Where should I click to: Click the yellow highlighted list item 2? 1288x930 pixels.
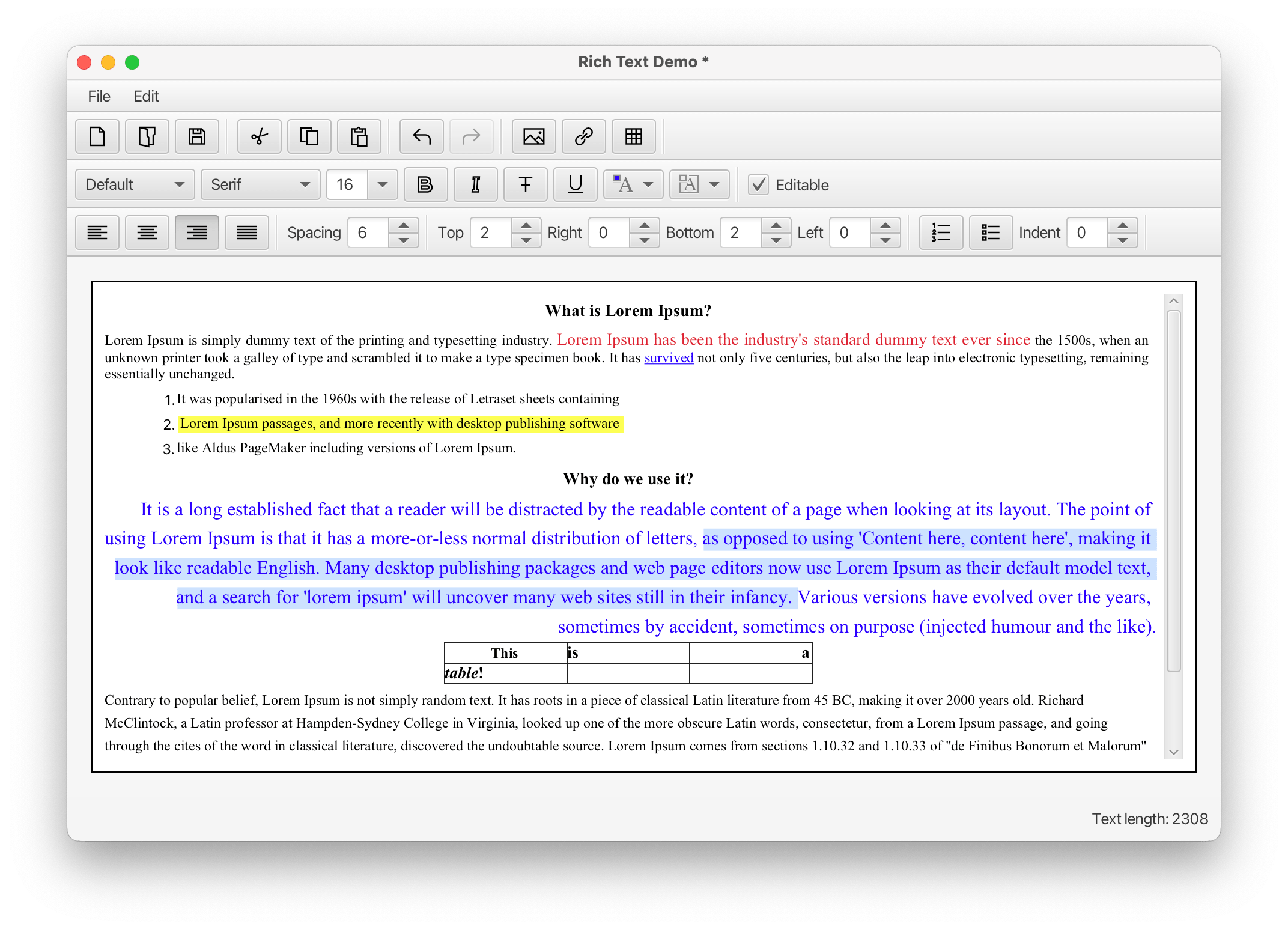click(x=399, y=424)
